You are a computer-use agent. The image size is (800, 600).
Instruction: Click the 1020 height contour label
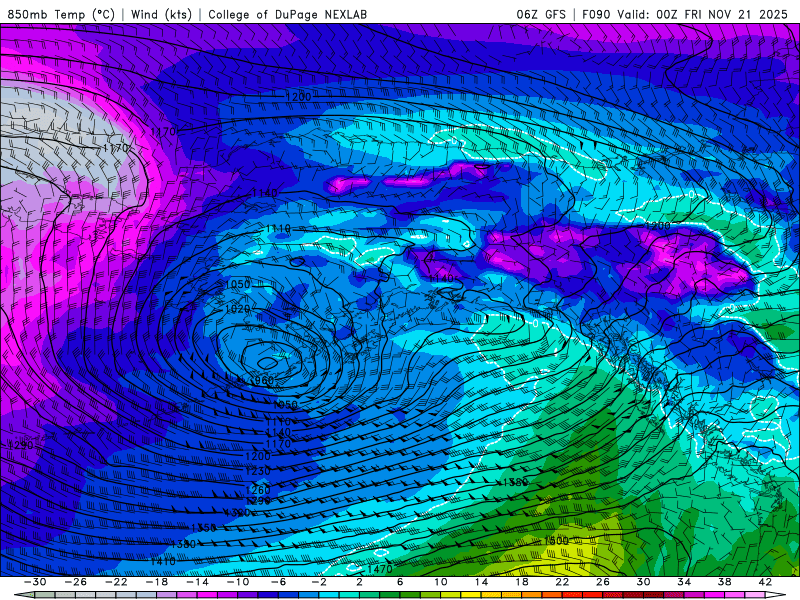coord(237,309)
